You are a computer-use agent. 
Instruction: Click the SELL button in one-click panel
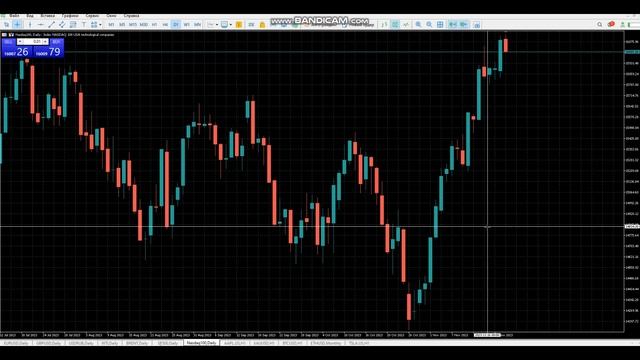point(9,42)
